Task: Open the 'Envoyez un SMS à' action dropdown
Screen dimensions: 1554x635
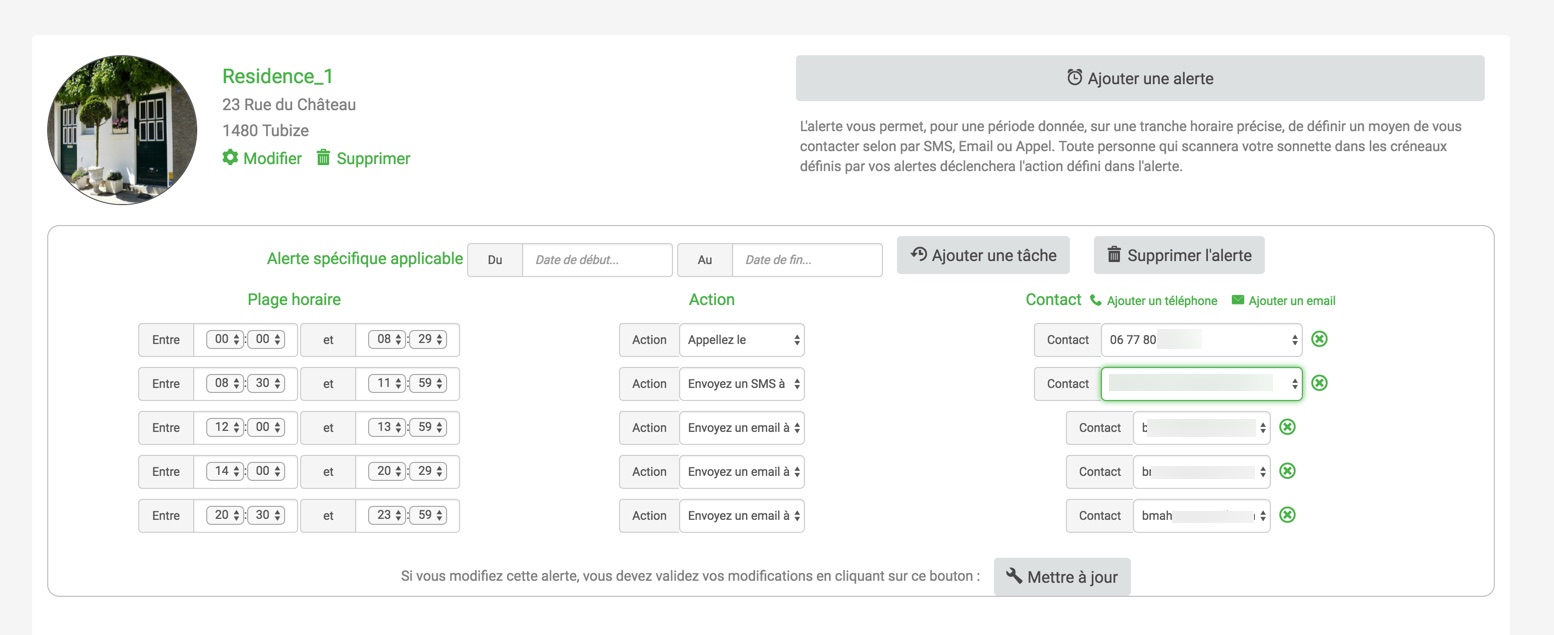Action: click(741, 384)
